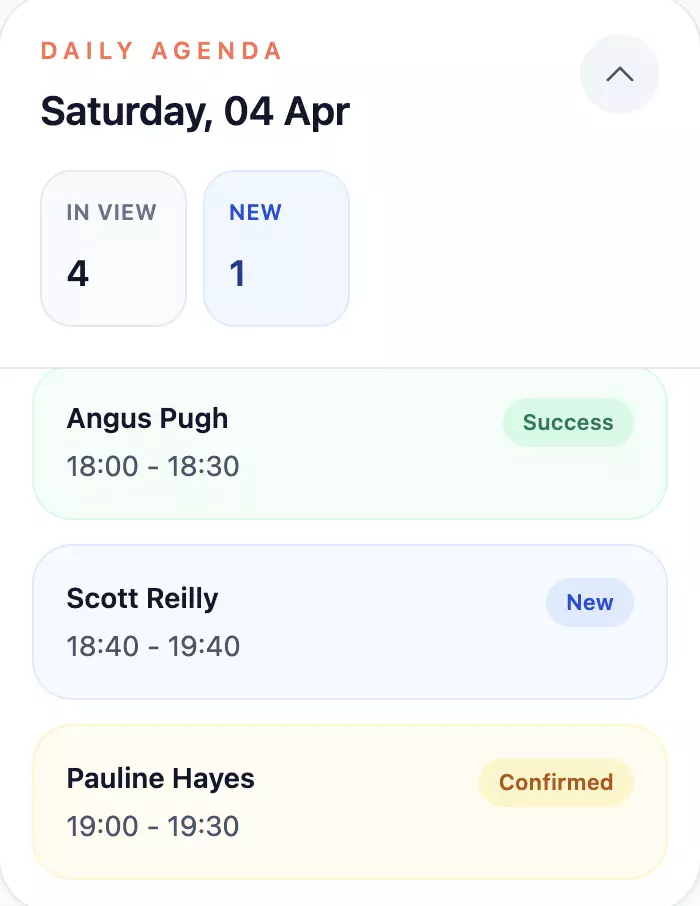Click the New badge on Scott Reilly's card
This screenshot has height=906, width=700.
point(589,602)
